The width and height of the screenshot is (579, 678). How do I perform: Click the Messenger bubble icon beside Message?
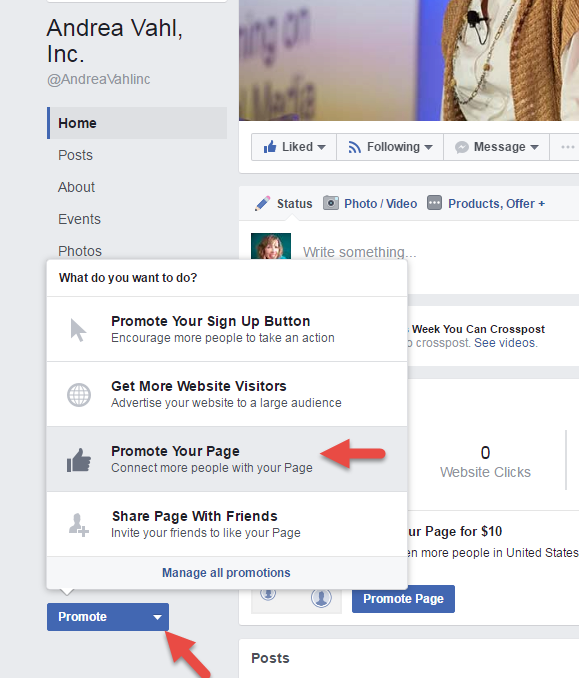(462, 147)
